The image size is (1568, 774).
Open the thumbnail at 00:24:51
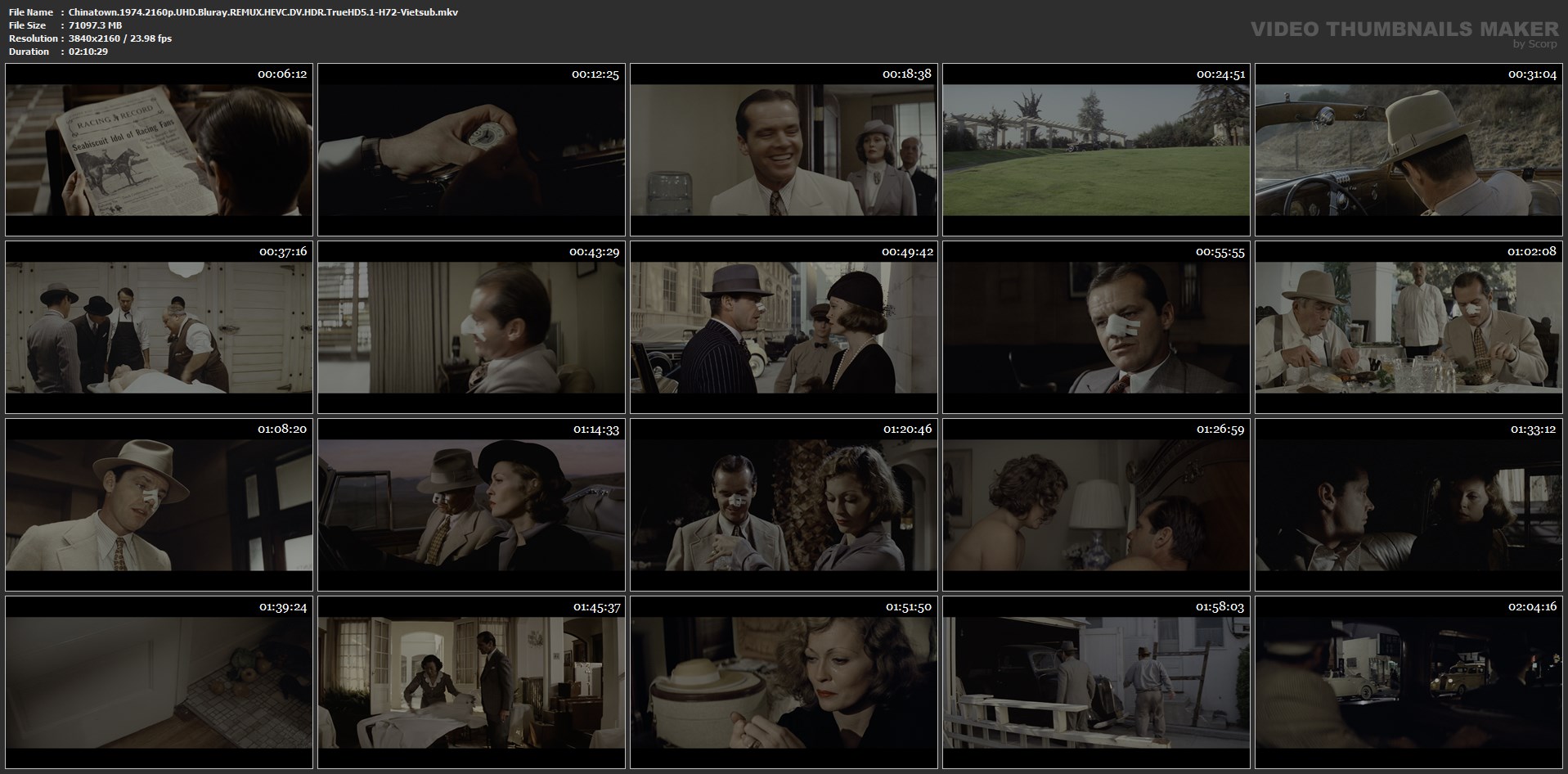click(x=1096, y=150)
